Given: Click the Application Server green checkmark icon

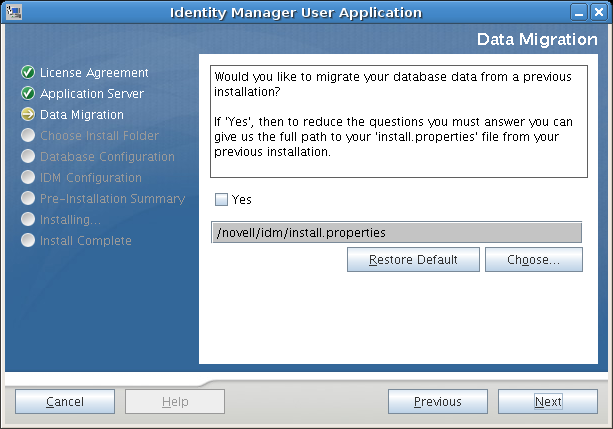Looking at the screenshot, I should (28, 94).
